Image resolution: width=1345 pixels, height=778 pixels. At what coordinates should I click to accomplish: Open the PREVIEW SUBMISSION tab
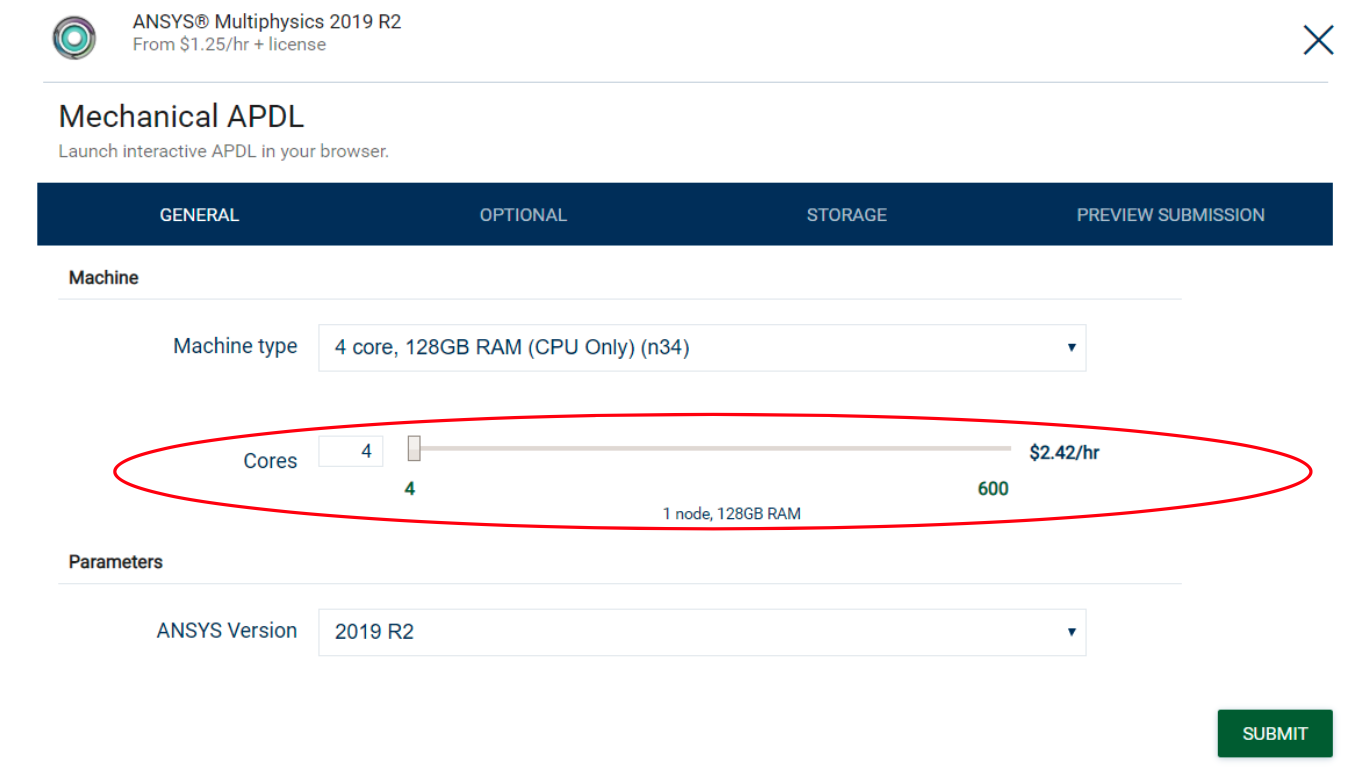[x=1171, y=215]
